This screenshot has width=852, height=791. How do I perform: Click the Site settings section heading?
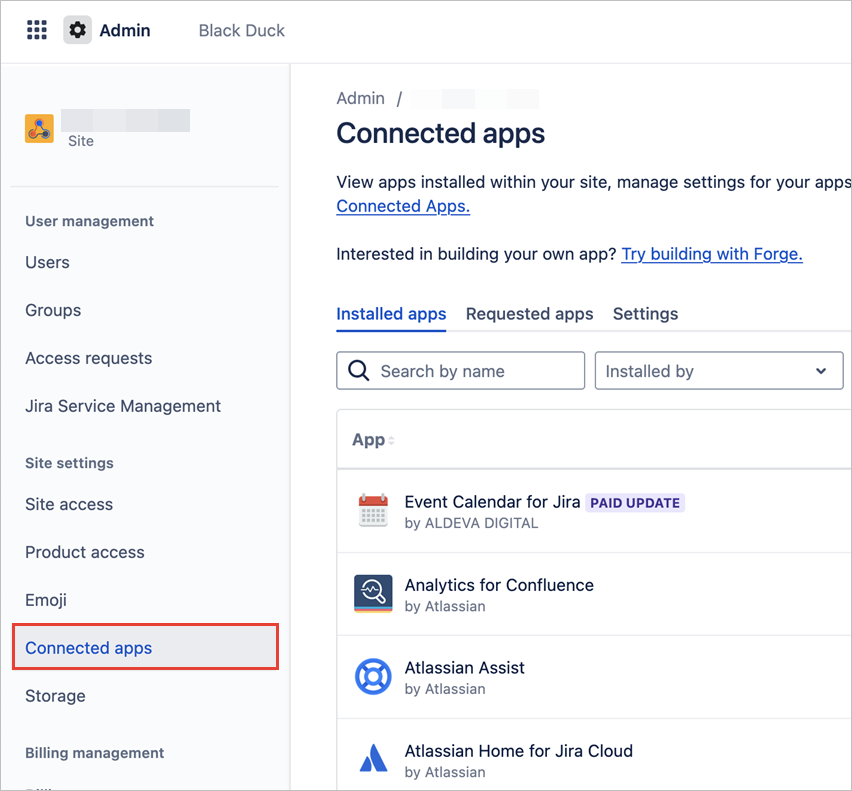[70, 463]
